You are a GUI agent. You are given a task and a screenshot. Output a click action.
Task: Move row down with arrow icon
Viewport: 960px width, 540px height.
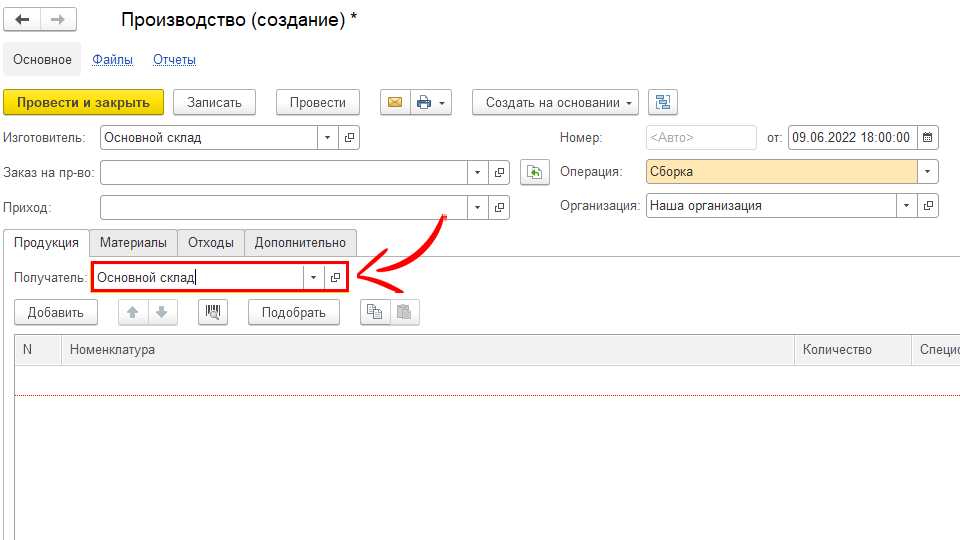(162, 312)
